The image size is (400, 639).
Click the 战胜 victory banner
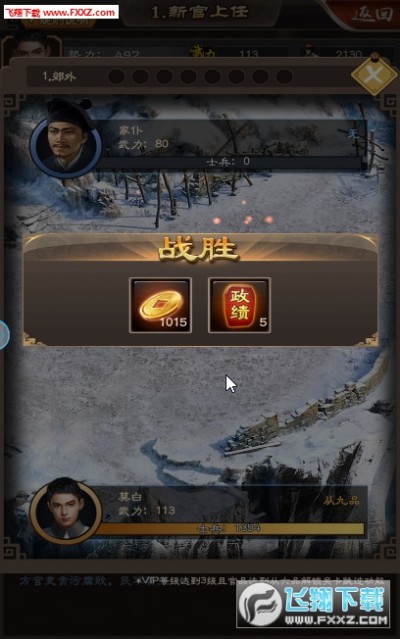[x=199, y=248]
